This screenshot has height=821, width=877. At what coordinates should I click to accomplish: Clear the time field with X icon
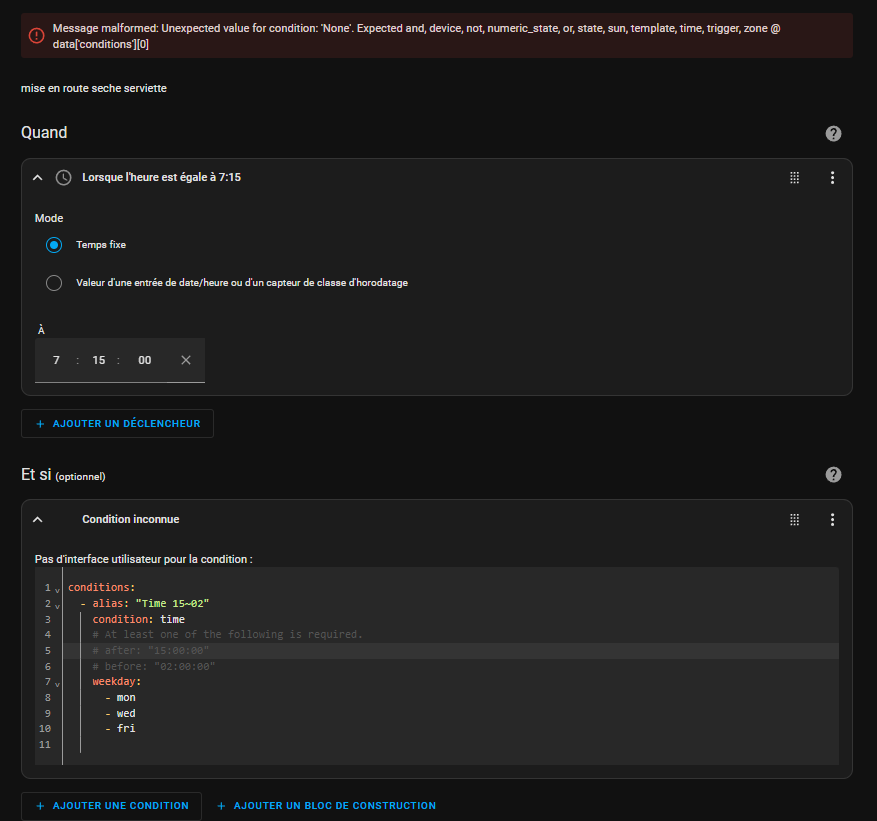(x=186, y=360)
